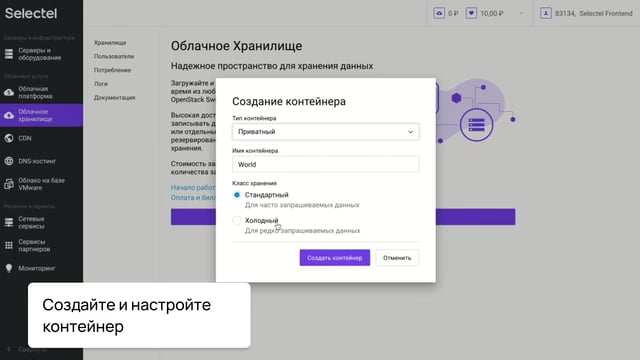Open CDN sidebar icon
This screenshot has height=360, width=640.
click(9, 138)
